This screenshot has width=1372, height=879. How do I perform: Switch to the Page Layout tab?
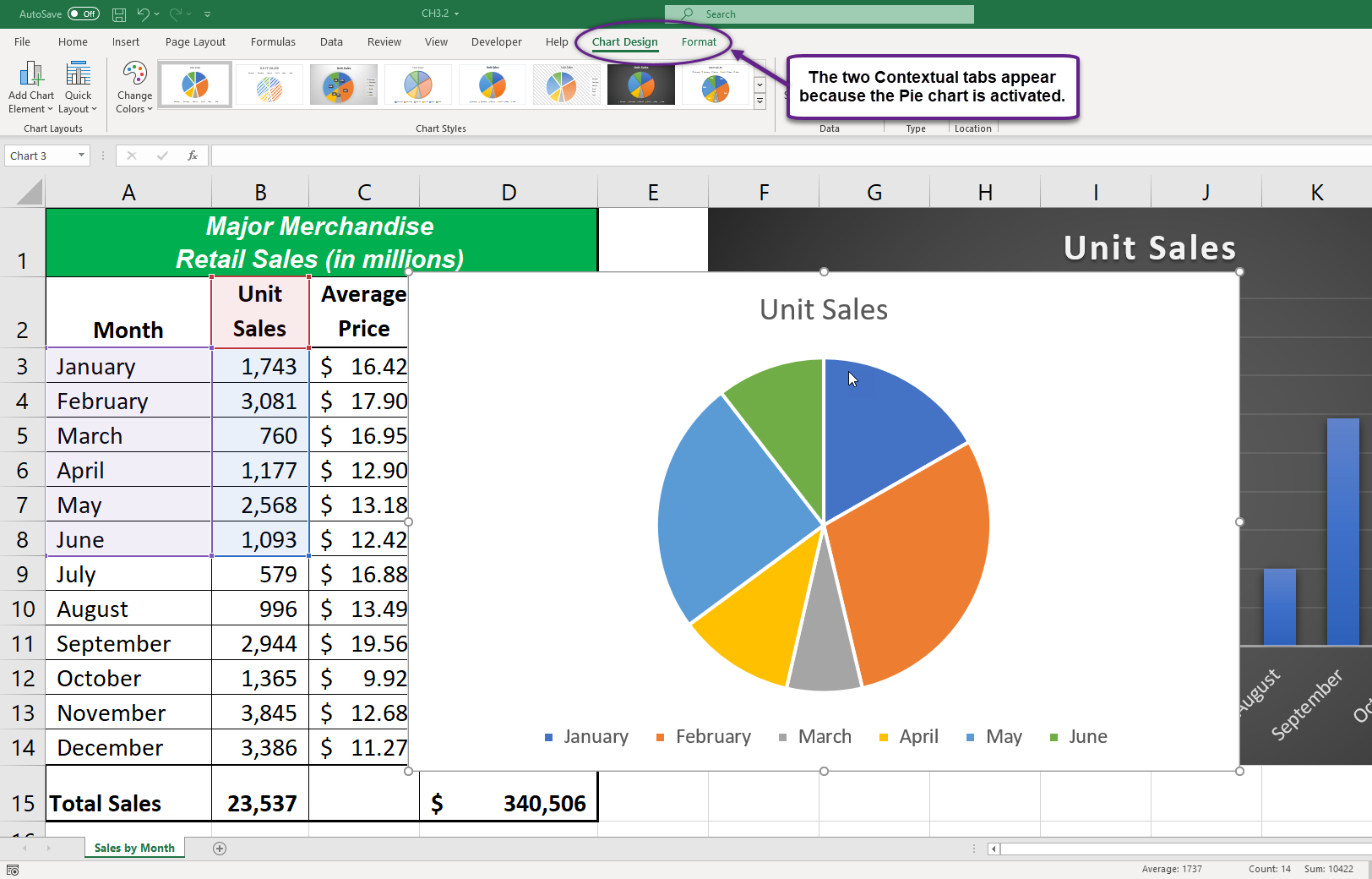195,42
